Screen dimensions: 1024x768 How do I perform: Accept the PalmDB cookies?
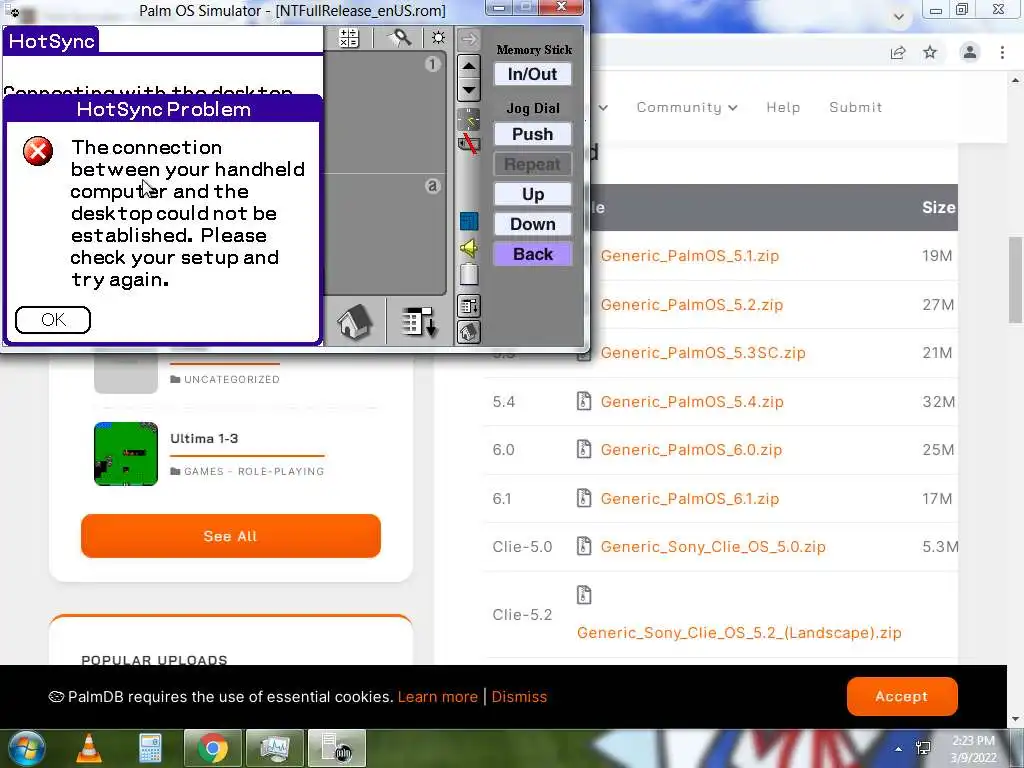(902, 696)
